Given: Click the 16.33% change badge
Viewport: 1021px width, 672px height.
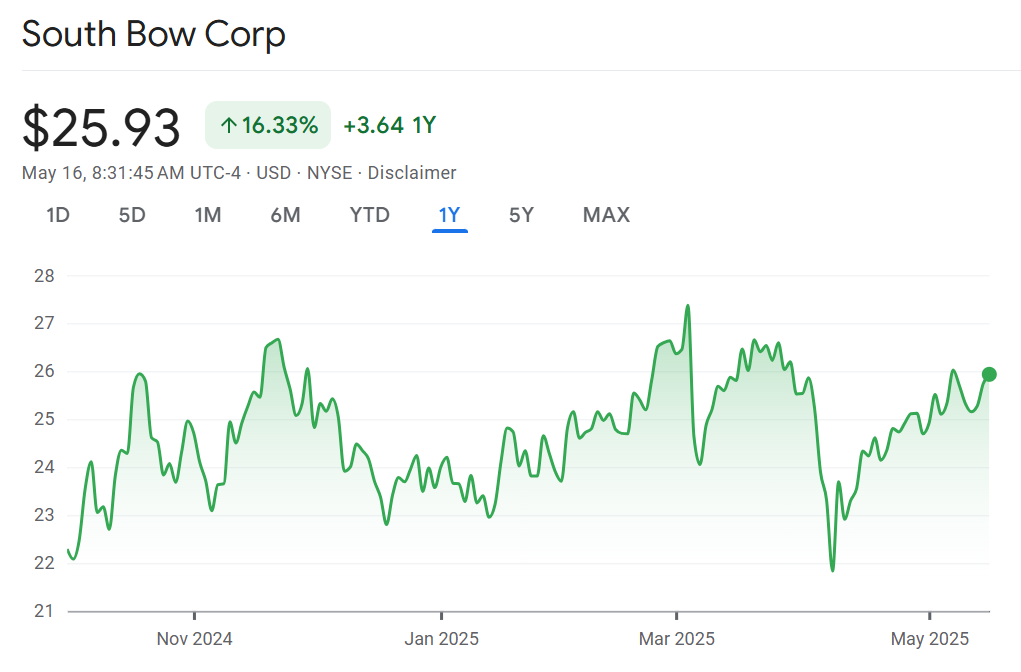Looking at the screenshot, I should coord(268,126).
